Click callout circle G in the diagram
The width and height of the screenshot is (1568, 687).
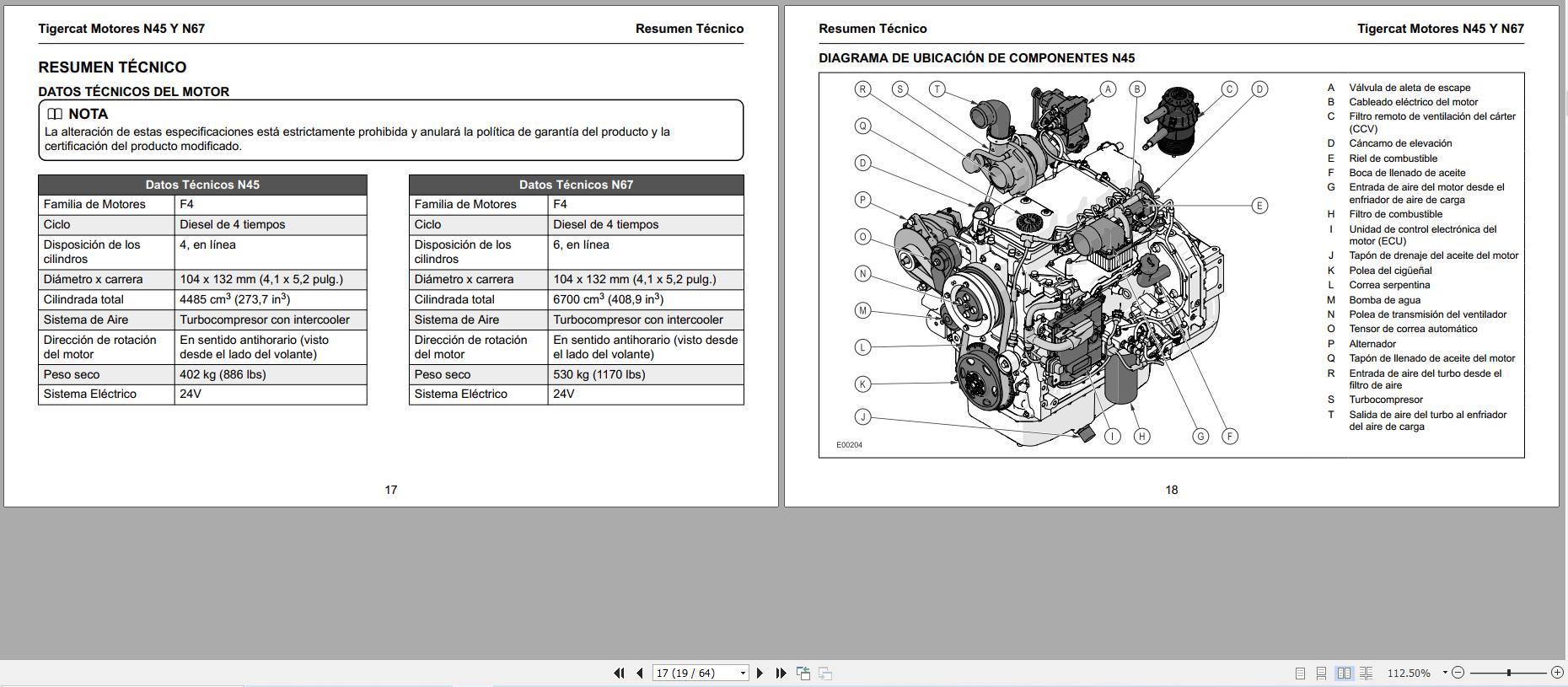coord(1200,436)
